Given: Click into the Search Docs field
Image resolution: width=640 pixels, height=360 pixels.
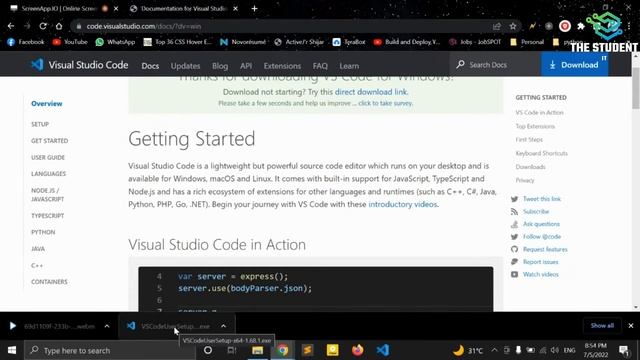Looking at the screenshot, I should (495, 64).
